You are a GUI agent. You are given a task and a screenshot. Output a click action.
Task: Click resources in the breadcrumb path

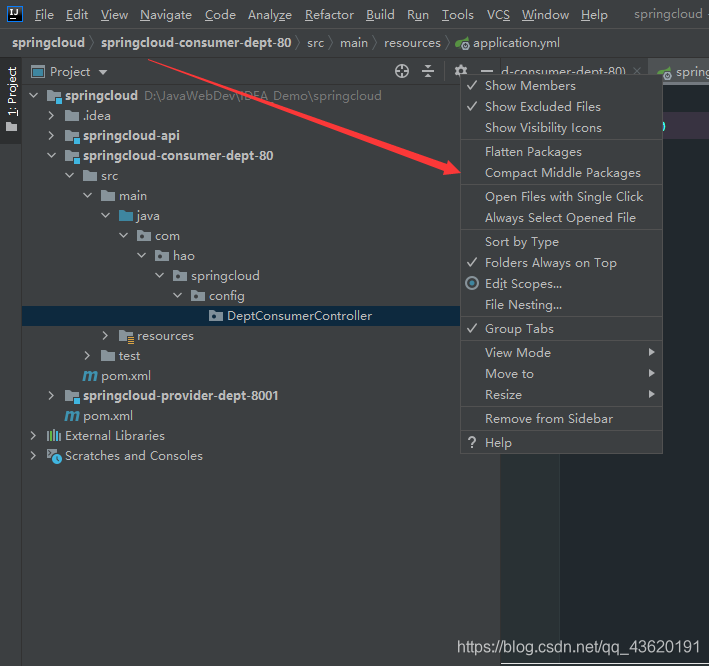[412, 43]
